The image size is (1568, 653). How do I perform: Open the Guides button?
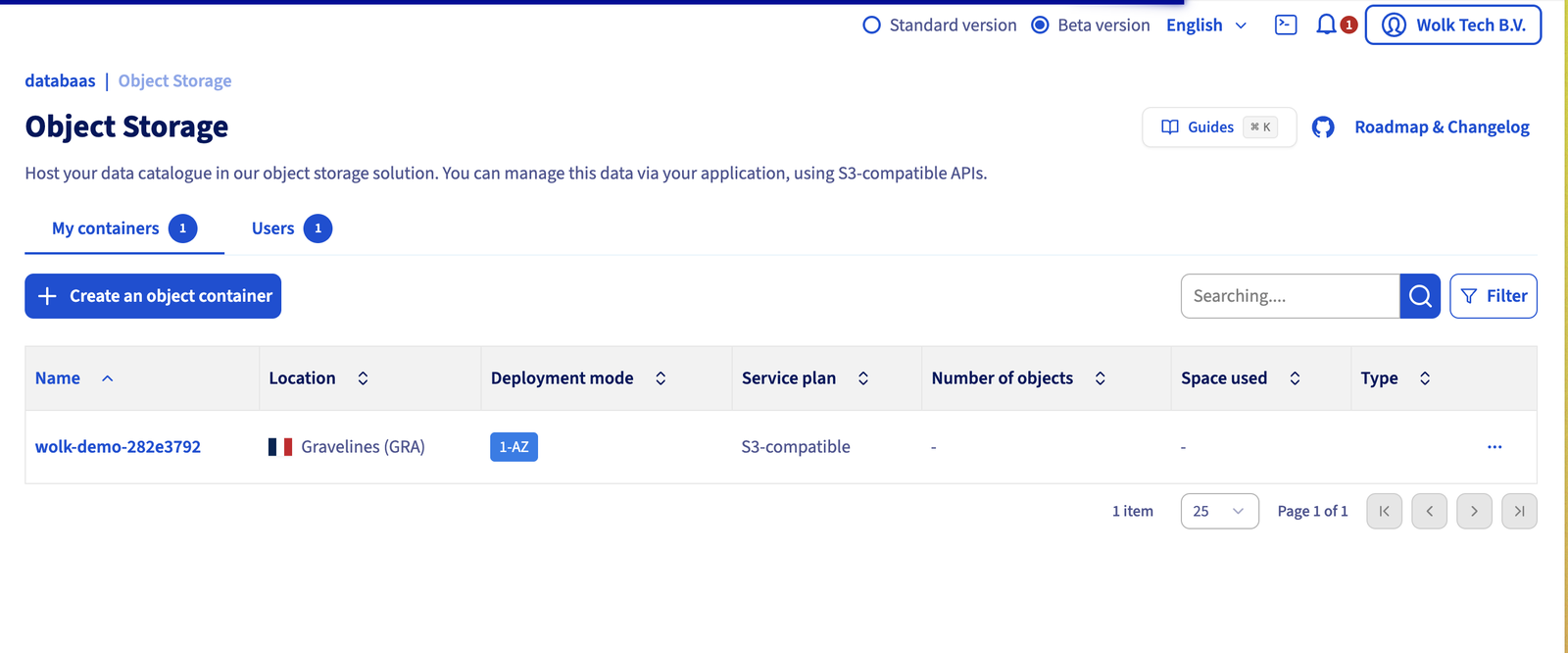1219,127
